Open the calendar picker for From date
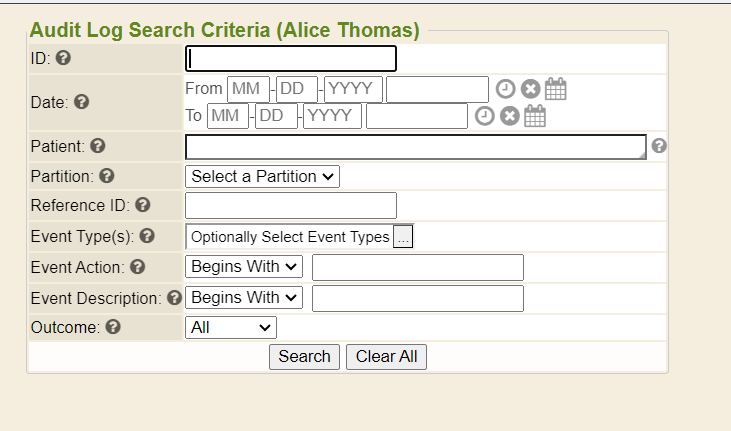The image size is (731, 431). coord(556,89)
